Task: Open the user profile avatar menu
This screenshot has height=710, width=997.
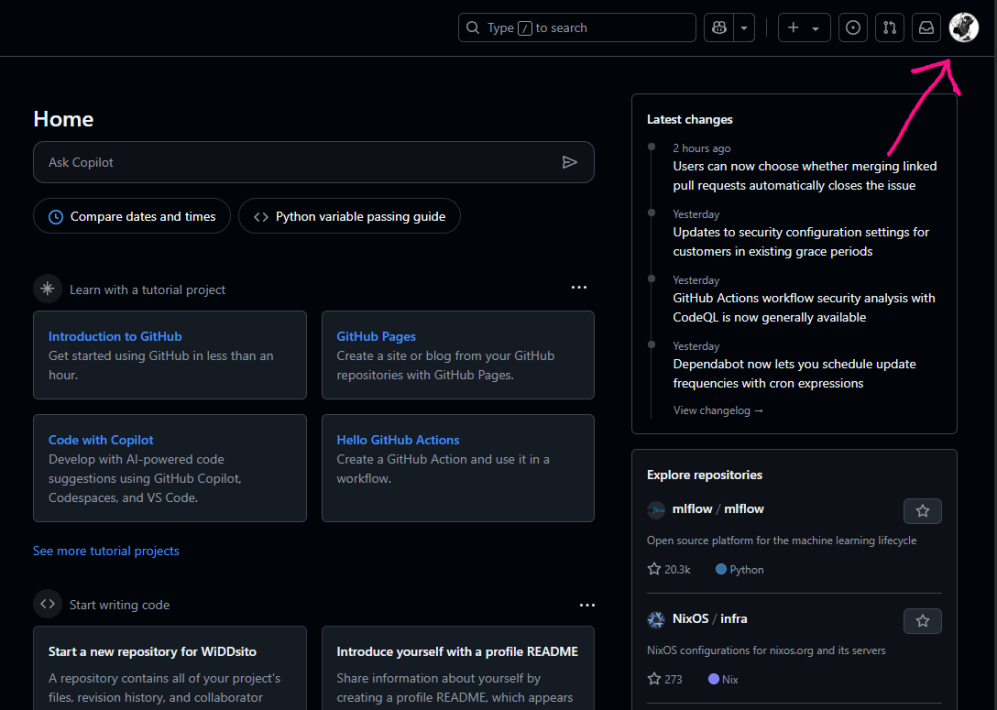Action: pos(964,28)
